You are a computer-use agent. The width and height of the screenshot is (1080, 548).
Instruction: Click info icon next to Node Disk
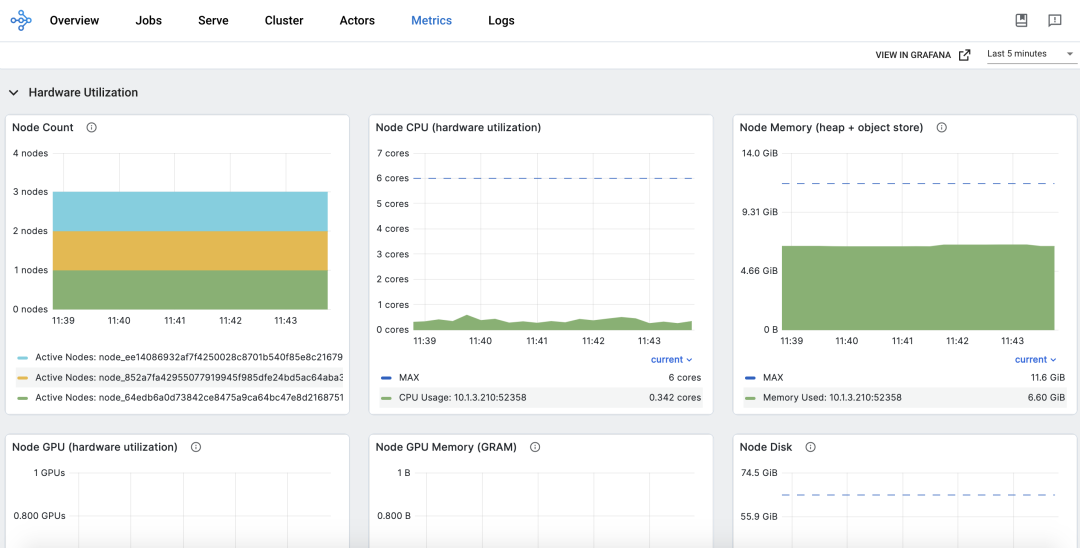tap(810, 448)
